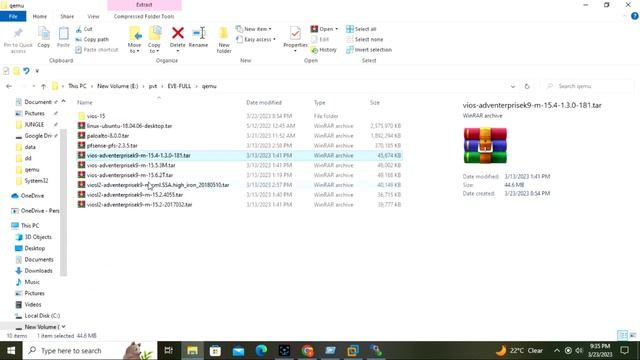640x360 pixels.
Task: Select vios-adventerprisek9-m-15.5.3M.tar file
Action: point(131,165)
